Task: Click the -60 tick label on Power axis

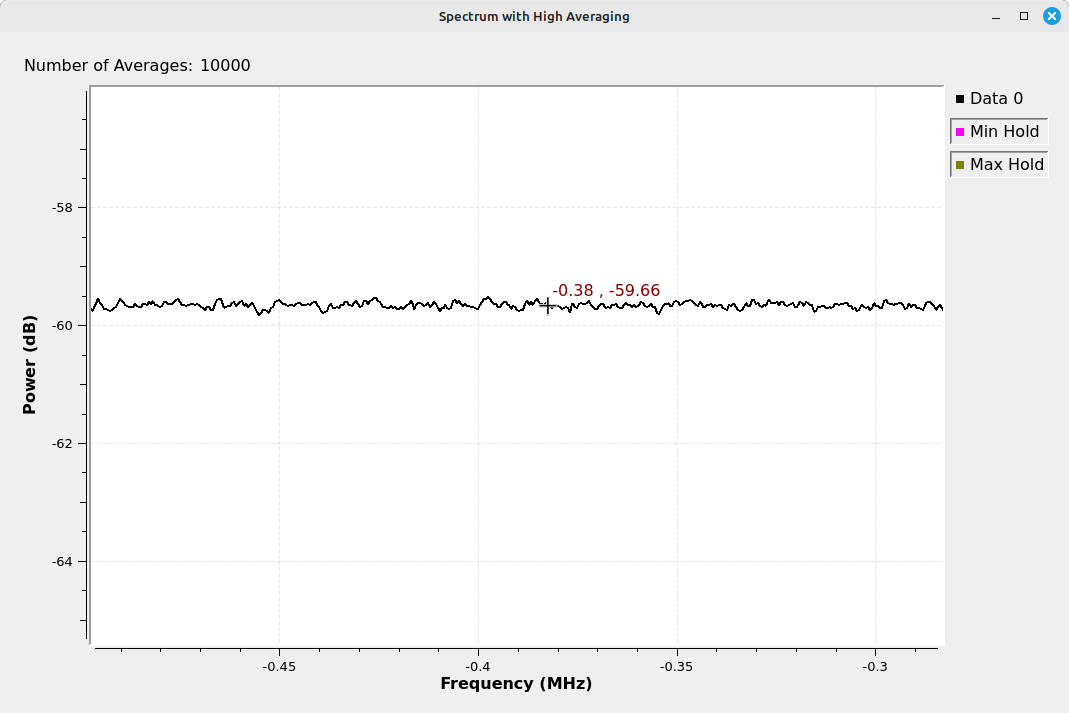Action: tap(64, 325)
